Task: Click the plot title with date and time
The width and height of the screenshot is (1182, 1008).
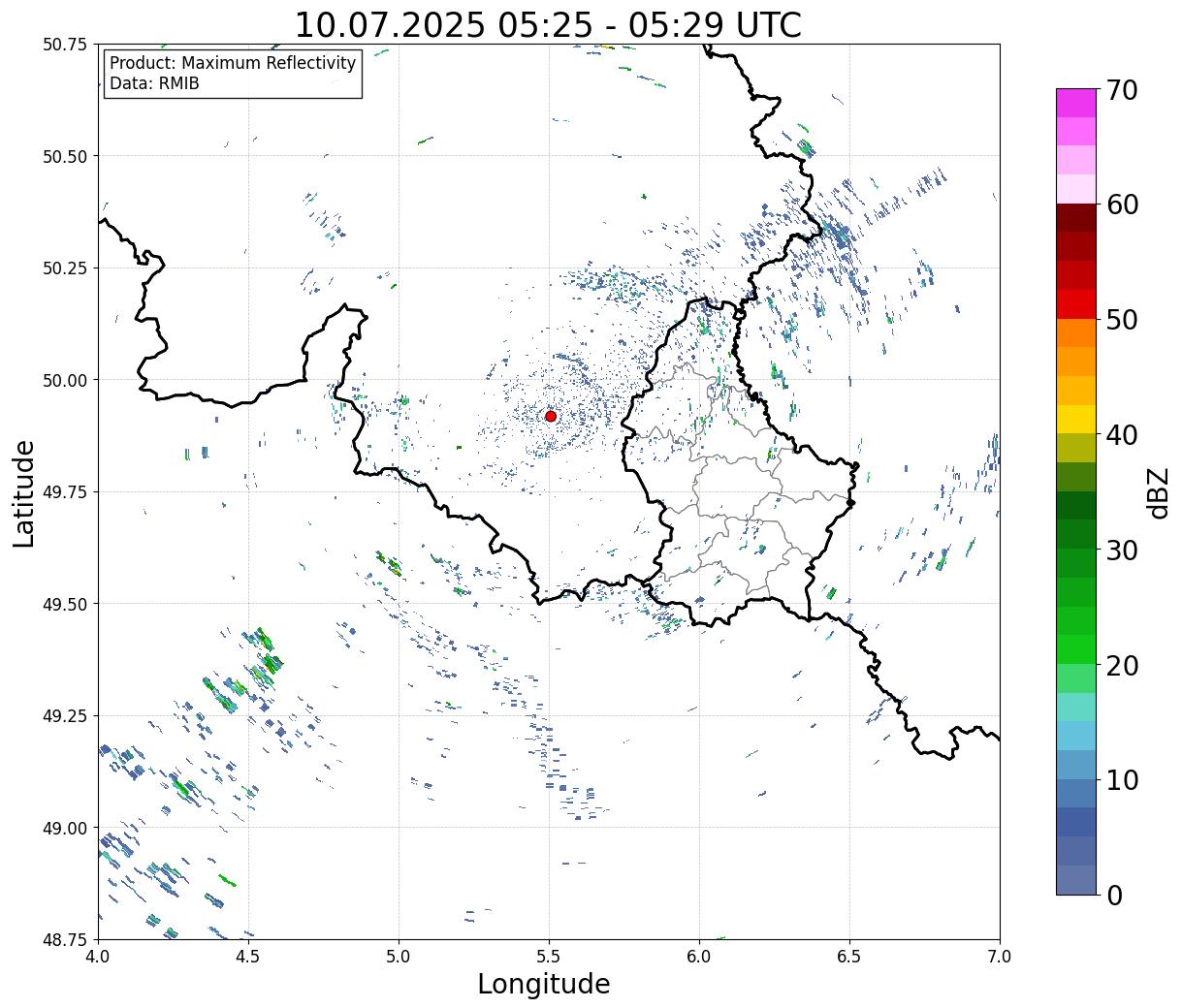Action: pos(548,25)
